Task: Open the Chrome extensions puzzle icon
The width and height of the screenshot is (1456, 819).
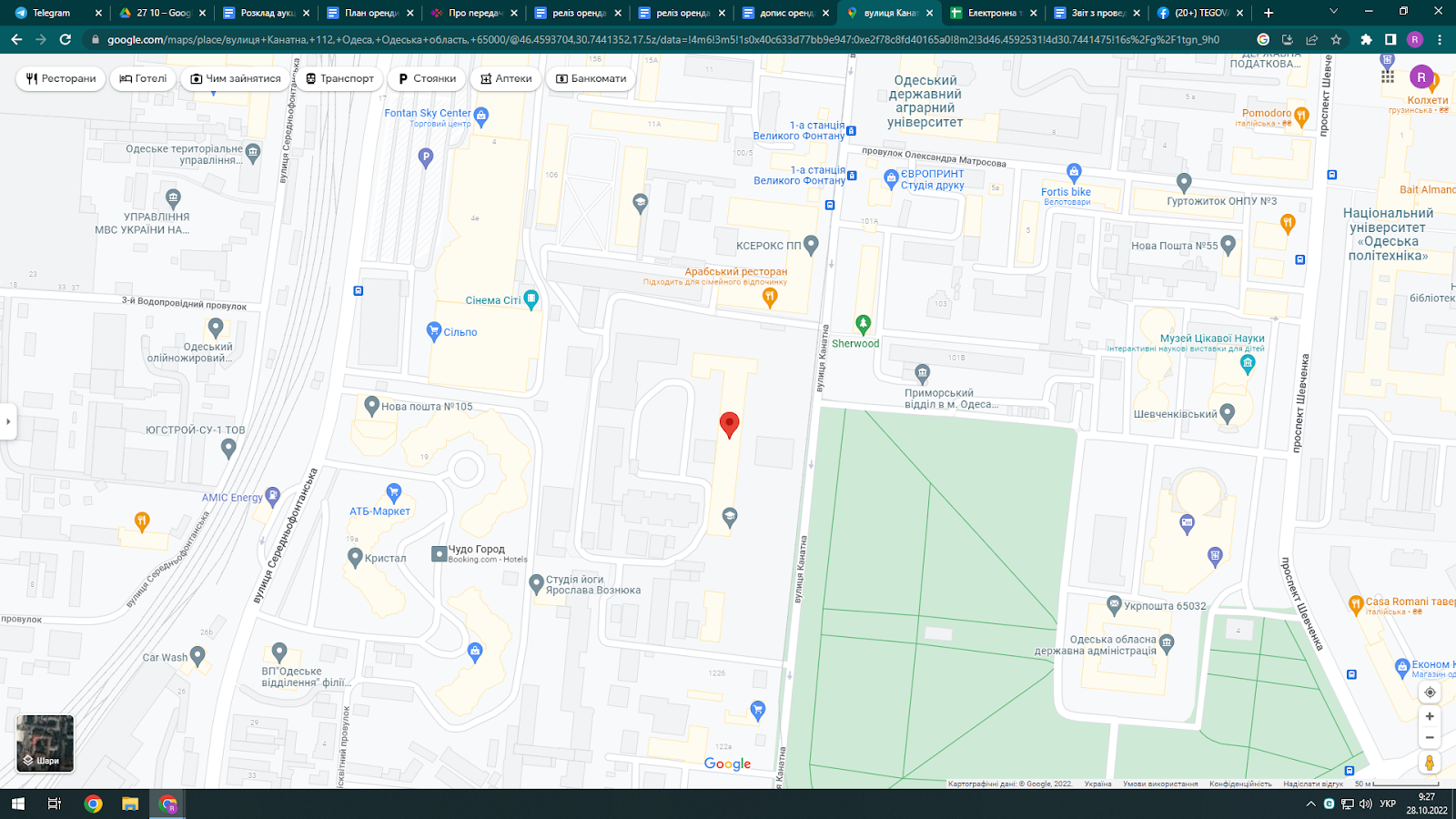Action: pyautogui.click(x=1366, y=39)
